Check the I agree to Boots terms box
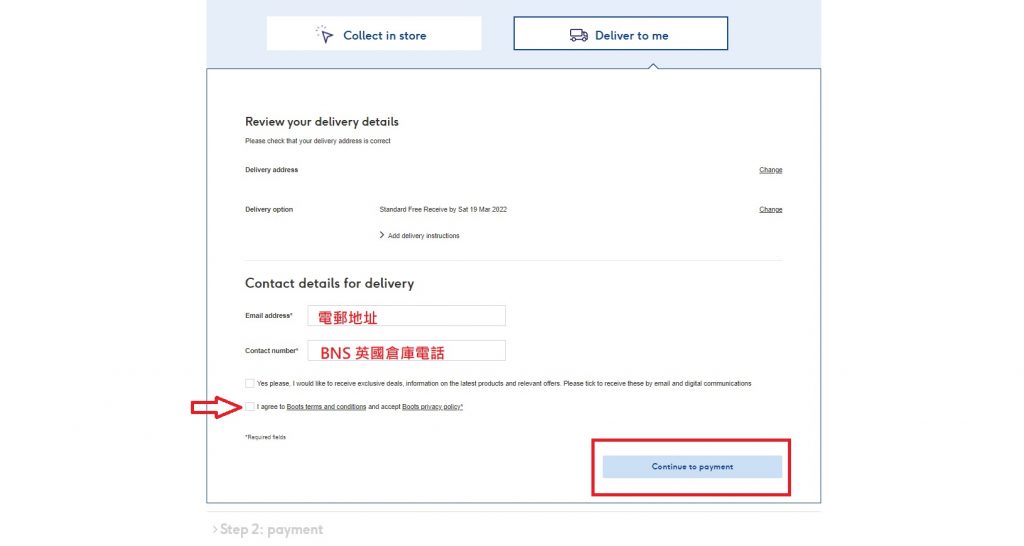The height and width of the screenshot is (546, 1024). point(249,407)
